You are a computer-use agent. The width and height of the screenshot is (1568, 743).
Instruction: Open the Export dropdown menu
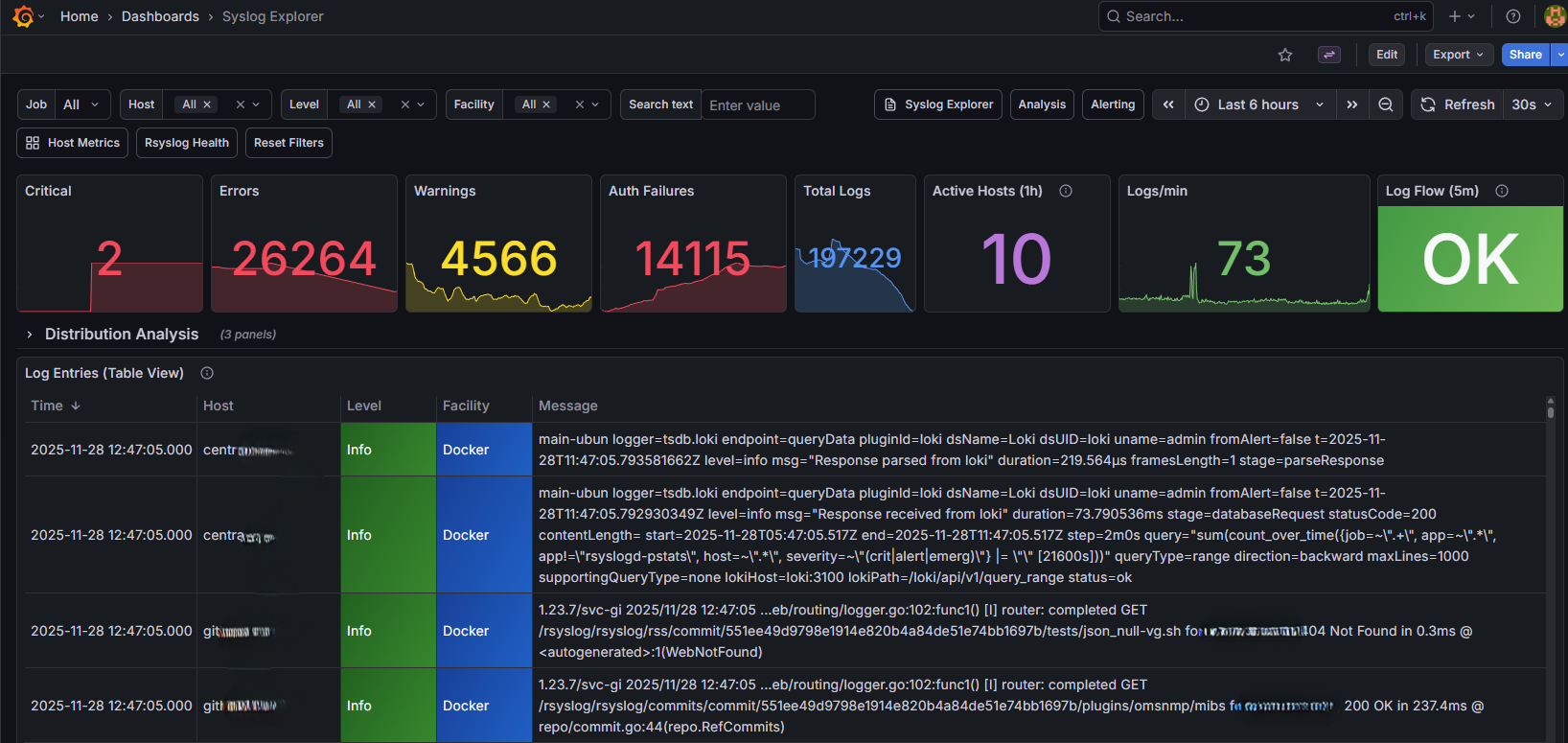click(x=1459, y=55)
